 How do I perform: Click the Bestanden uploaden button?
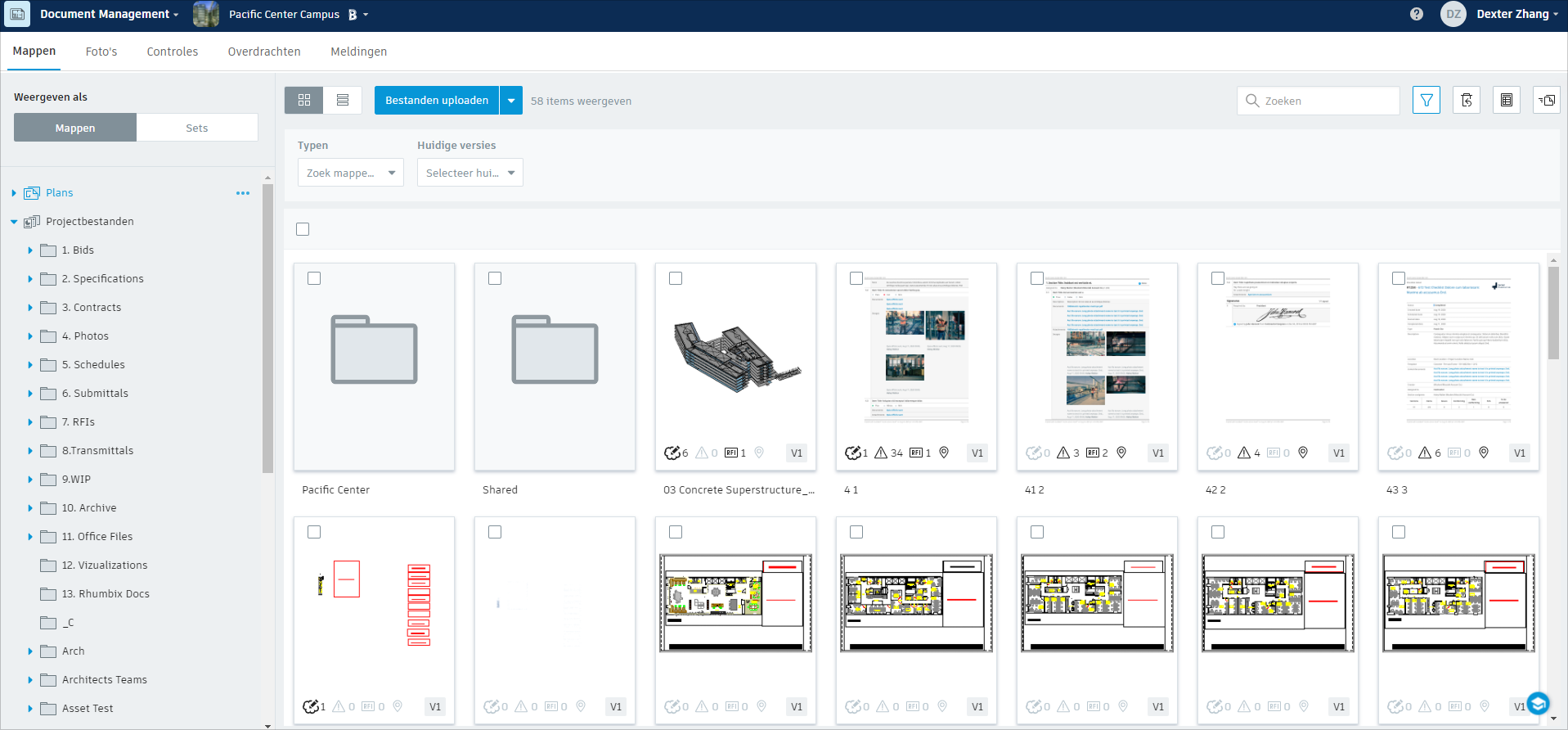tap(437, 101)
